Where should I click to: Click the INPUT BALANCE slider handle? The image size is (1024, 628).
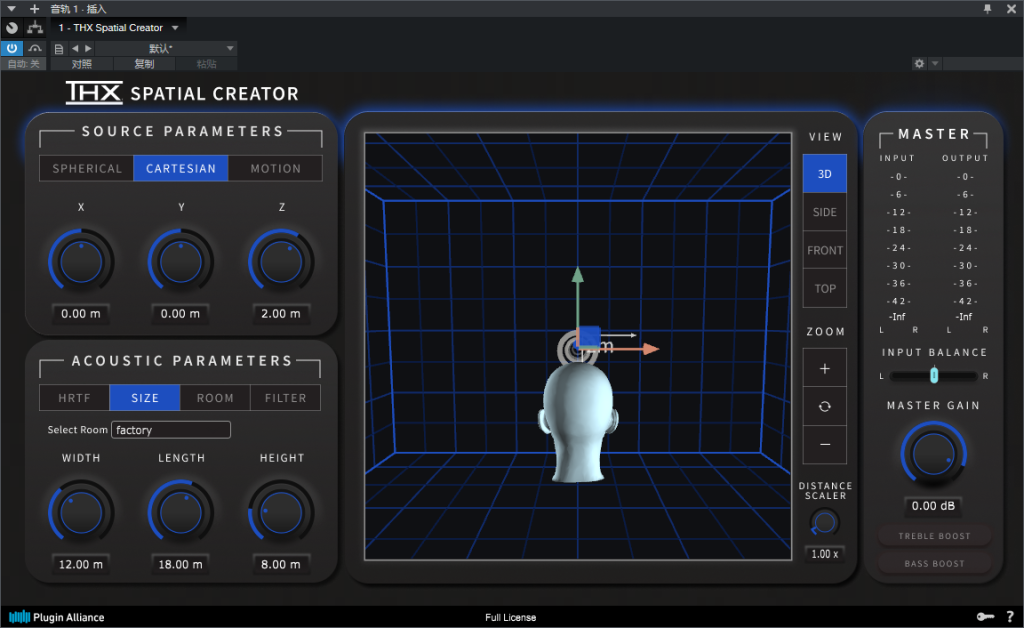pos(934,375)
